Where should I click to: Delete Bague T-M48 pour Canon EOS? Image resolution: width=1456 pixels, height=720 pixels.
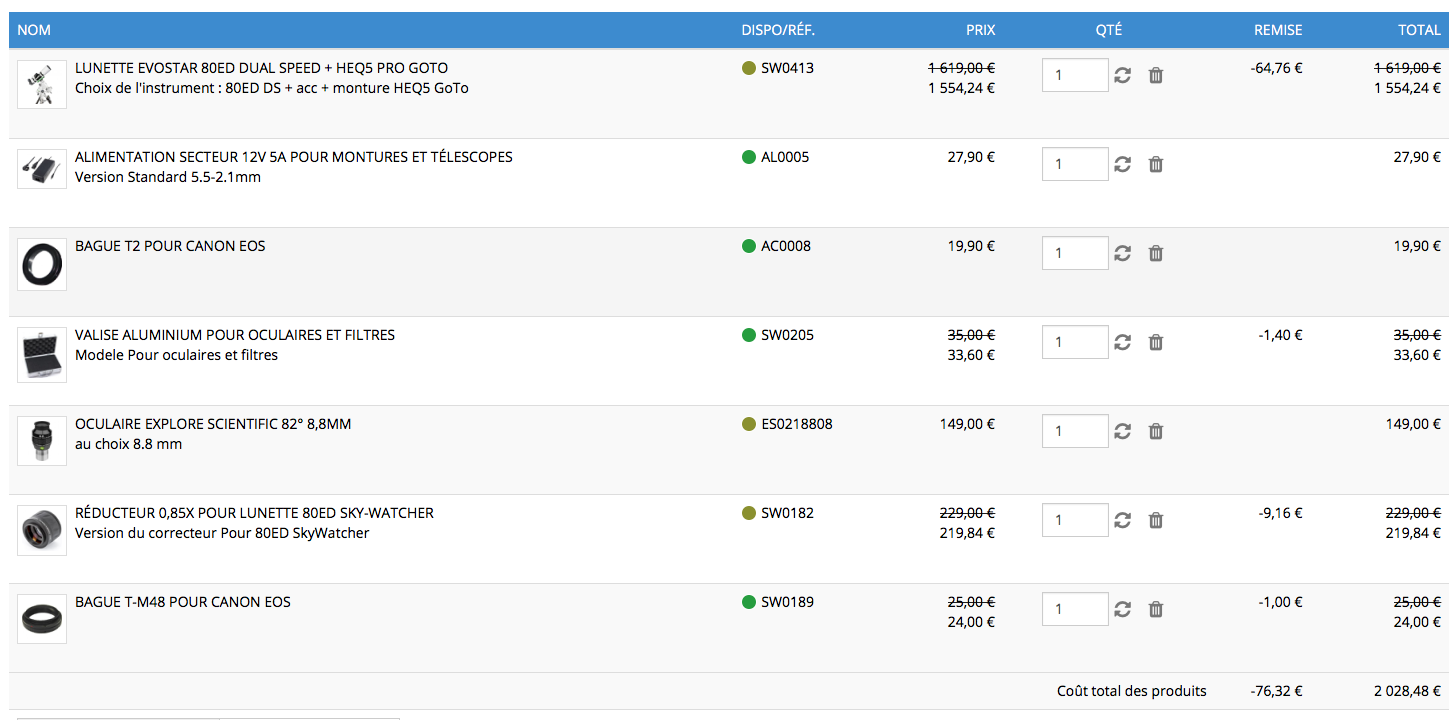pyautogui.click(x=1156, y=609)
